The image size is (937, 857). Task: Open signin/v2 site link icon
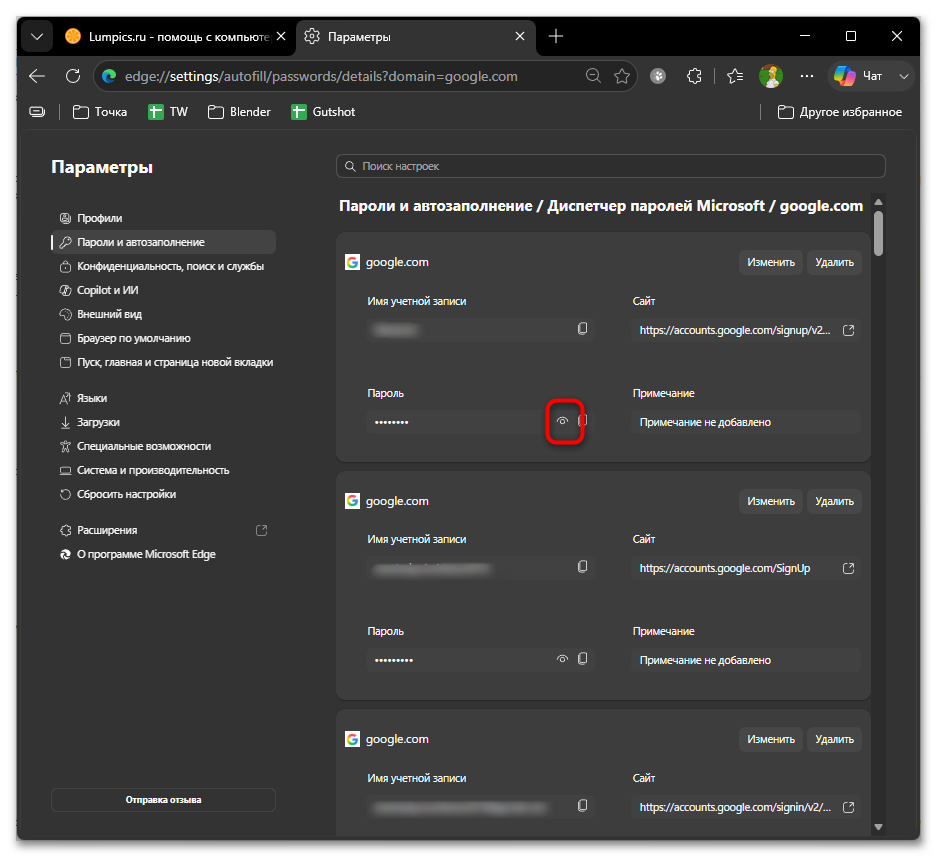click(x=848, y=807)
